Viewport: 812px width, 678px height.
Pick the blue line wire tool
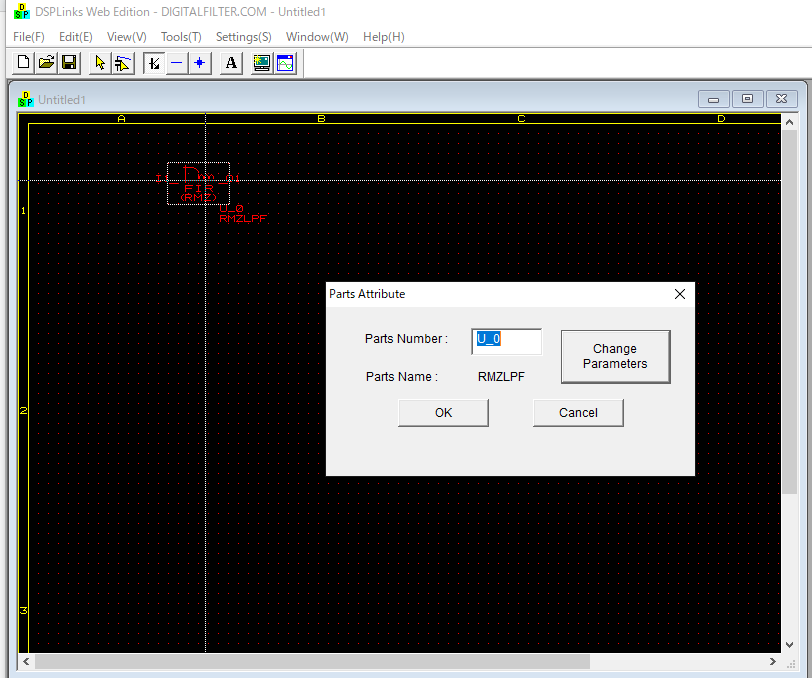coord(176,63)
